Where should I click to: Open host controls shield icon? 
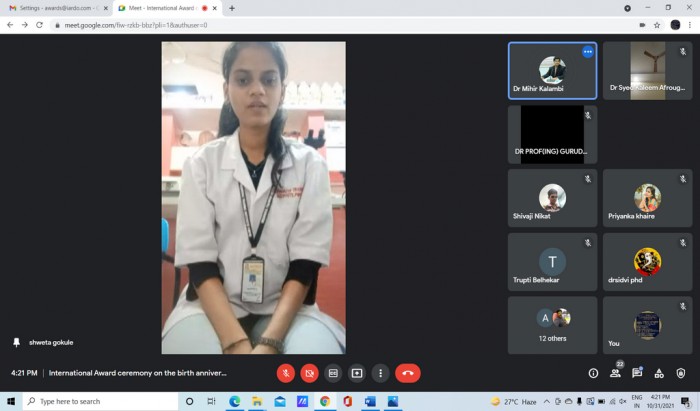(680, 373)
